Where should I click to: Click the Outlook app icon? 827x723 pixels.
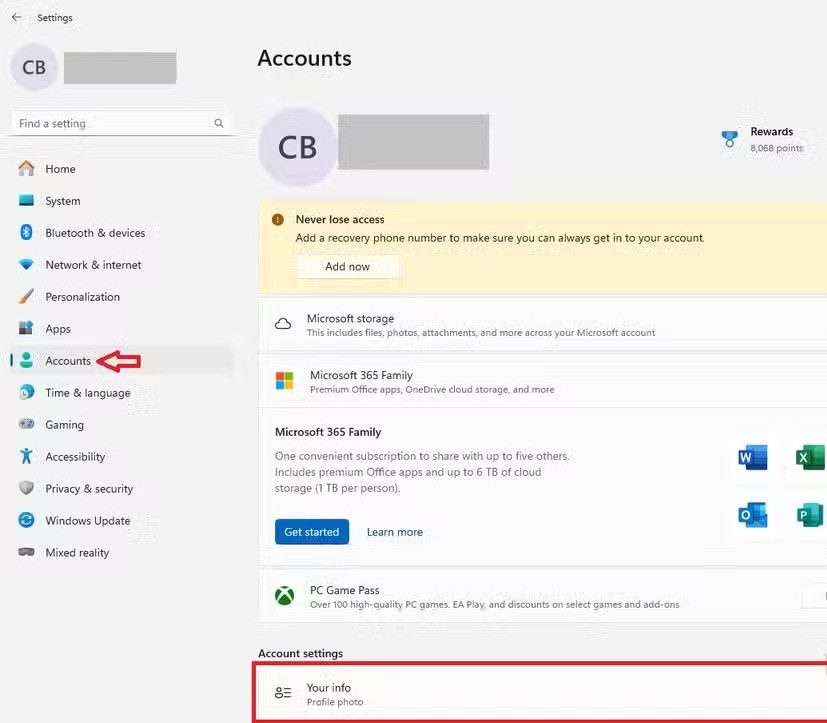click(753, 515)
